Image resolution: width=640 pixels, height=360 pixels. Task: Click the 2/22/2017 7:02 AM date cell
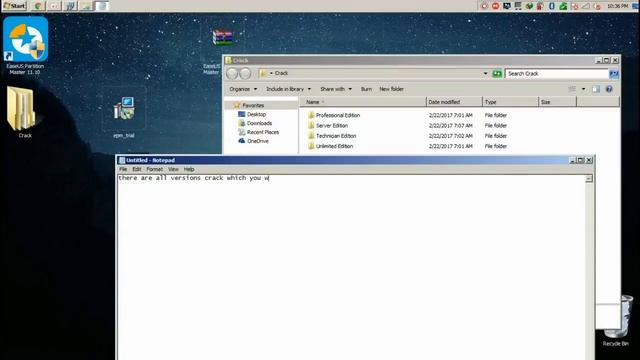[x=451, y=136]
